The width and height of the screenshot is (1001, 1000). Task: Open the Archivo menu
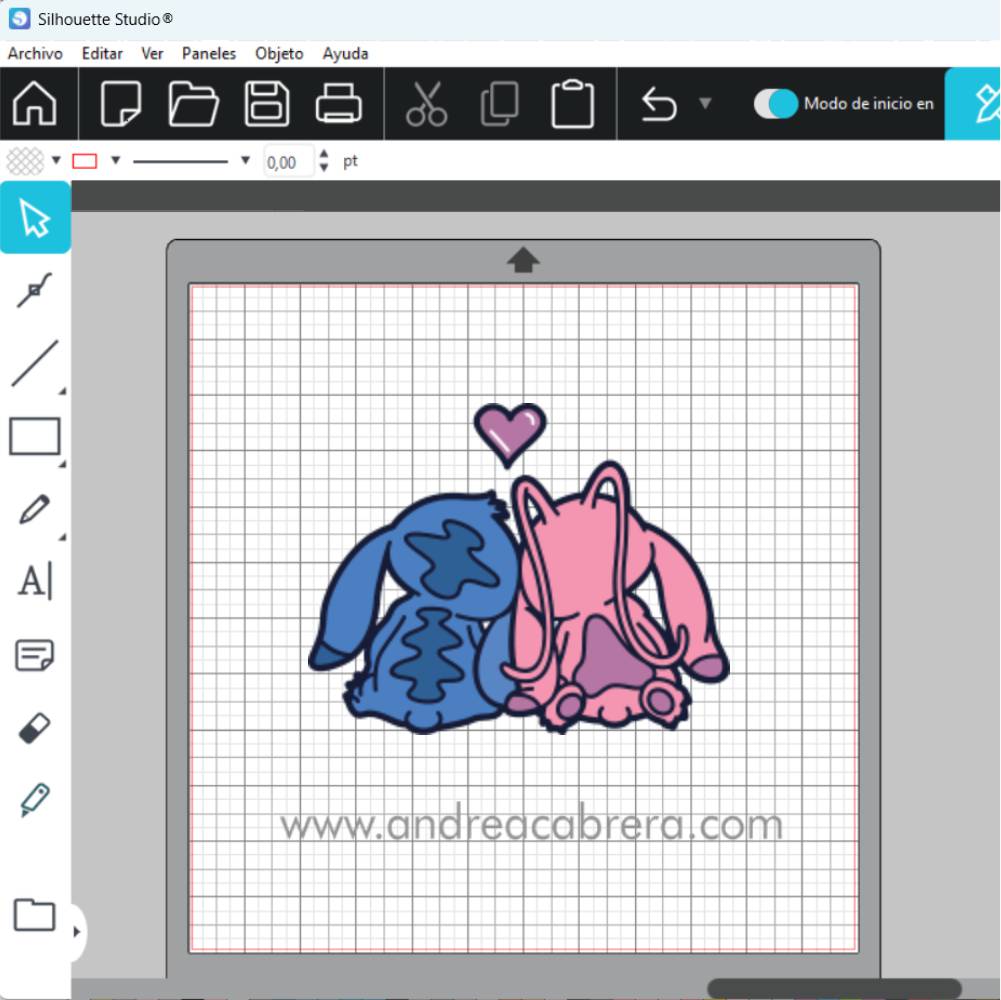coord(35,54)
